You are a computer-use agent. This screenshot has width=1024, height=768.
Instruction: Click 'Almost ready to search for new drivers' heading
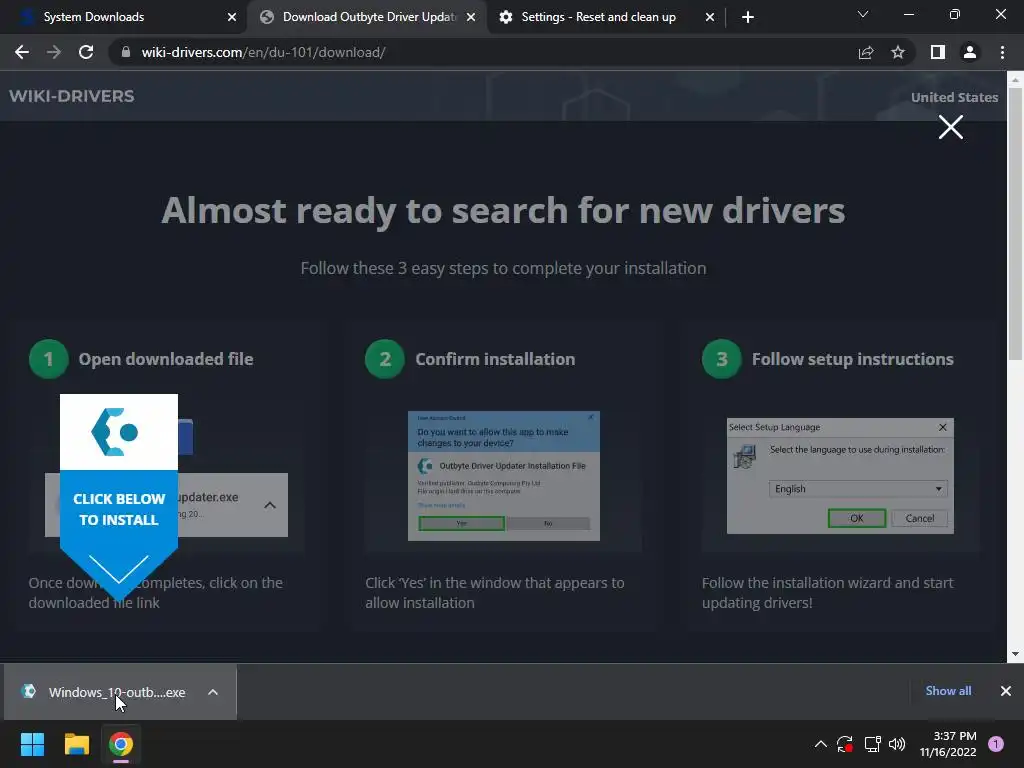click(x=503, y=211)
